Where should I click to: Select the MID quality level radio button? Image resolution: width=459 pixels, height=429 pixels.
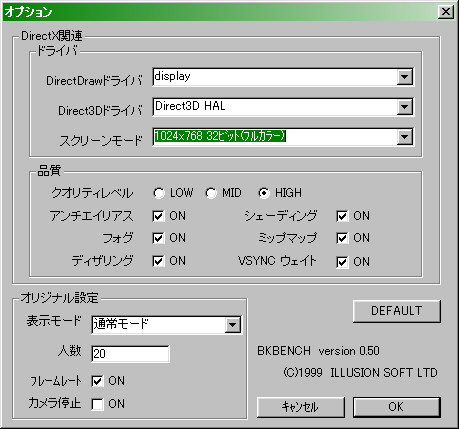click(x=211, y=193)
